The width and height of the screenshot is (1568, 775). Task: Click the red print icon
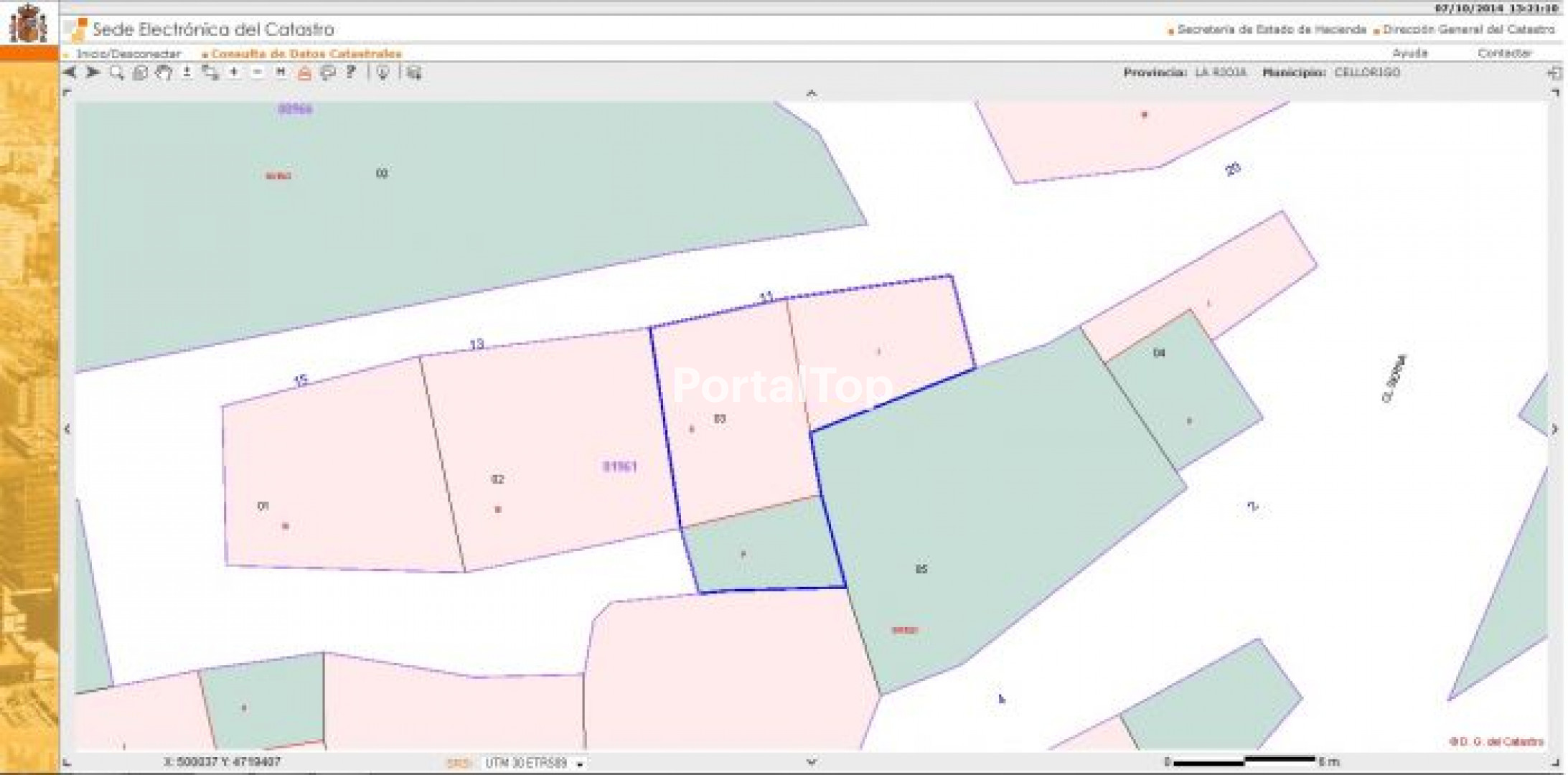pyautogui.click(x=304, y=73)
